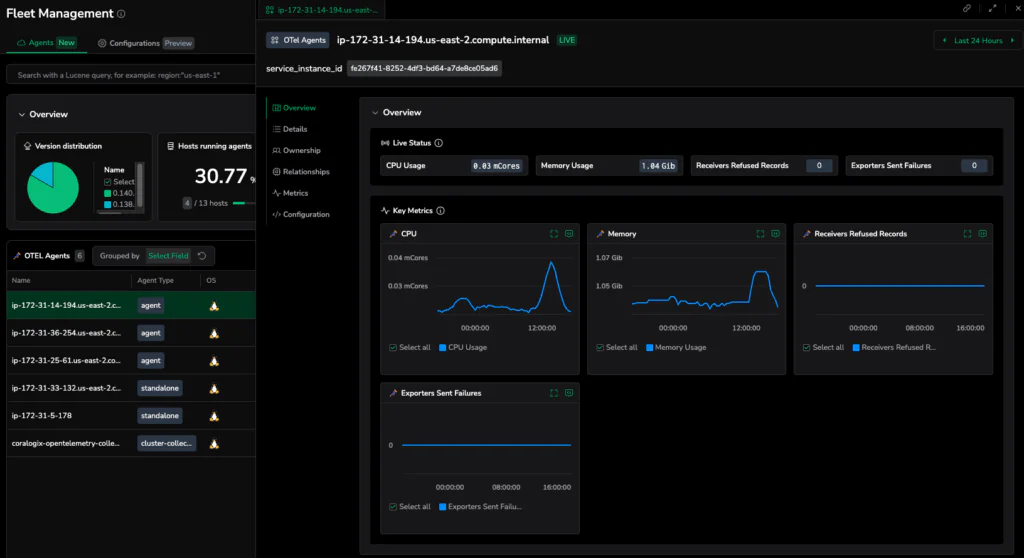Collapse the Overview section in agent panel
The image size is (1024, 558).
374,113
